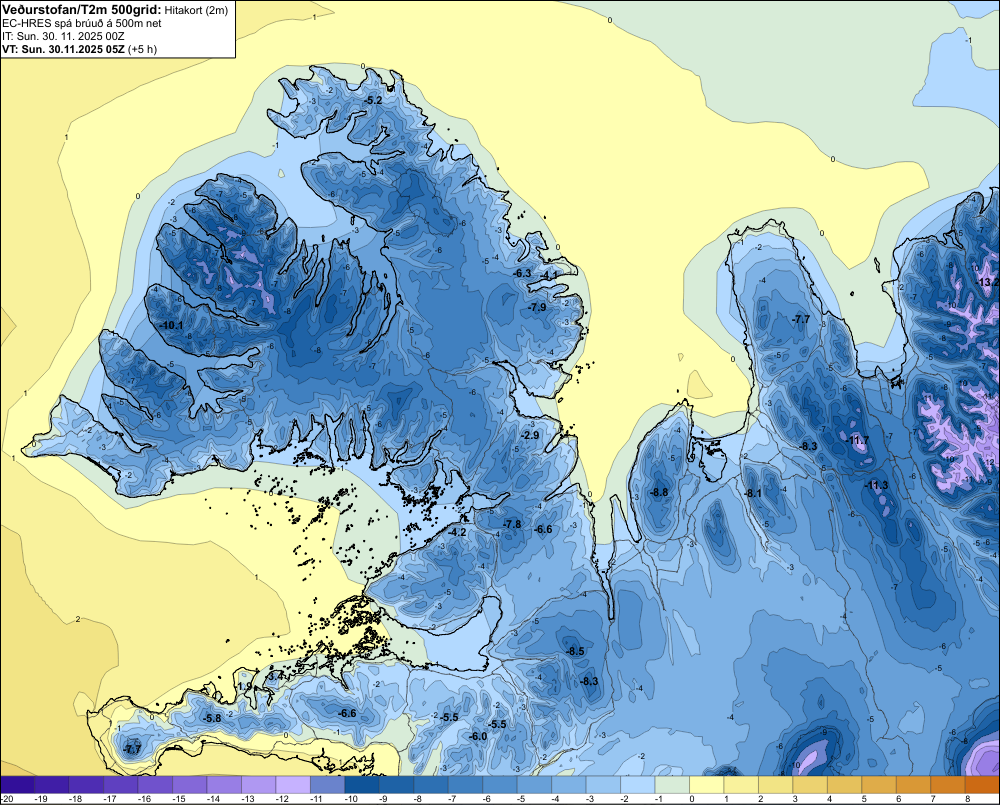The image size is (1000, 805).
Task: Click the legend swatch labeled 3
Action: click(810, 784)
